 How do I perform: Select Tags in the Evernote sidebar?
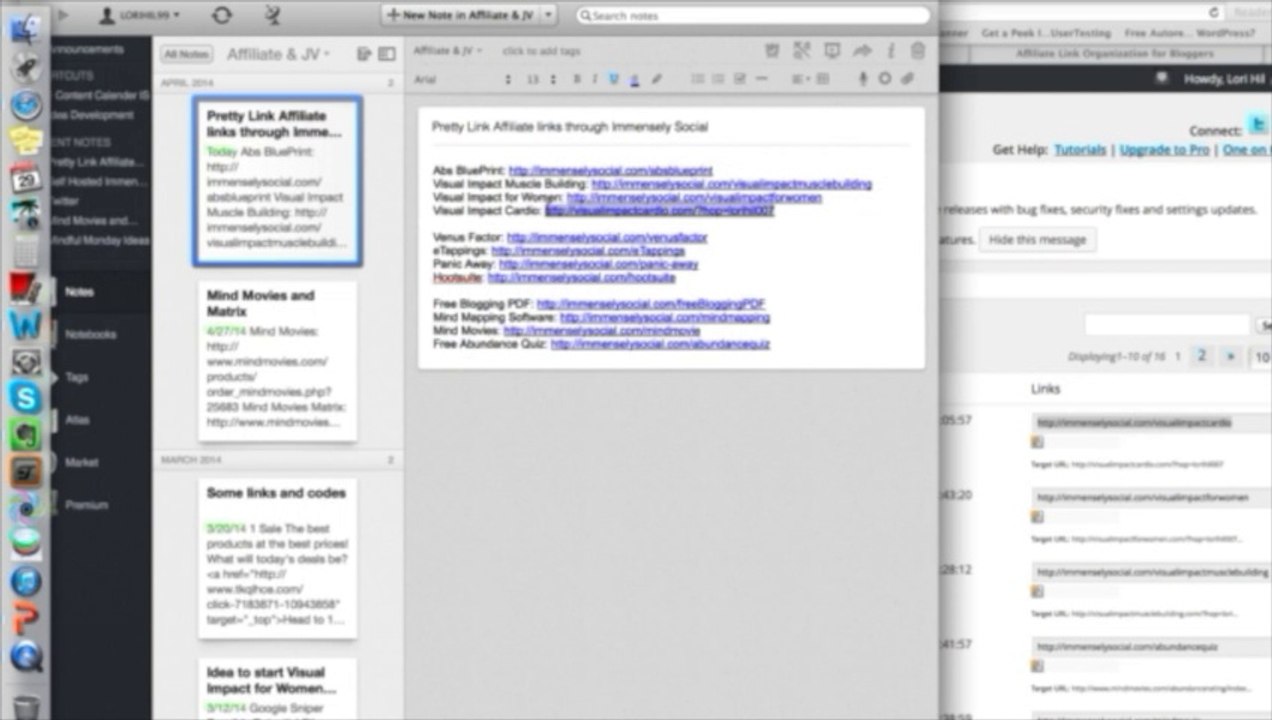pyautogui.click(x=76, y=377)
